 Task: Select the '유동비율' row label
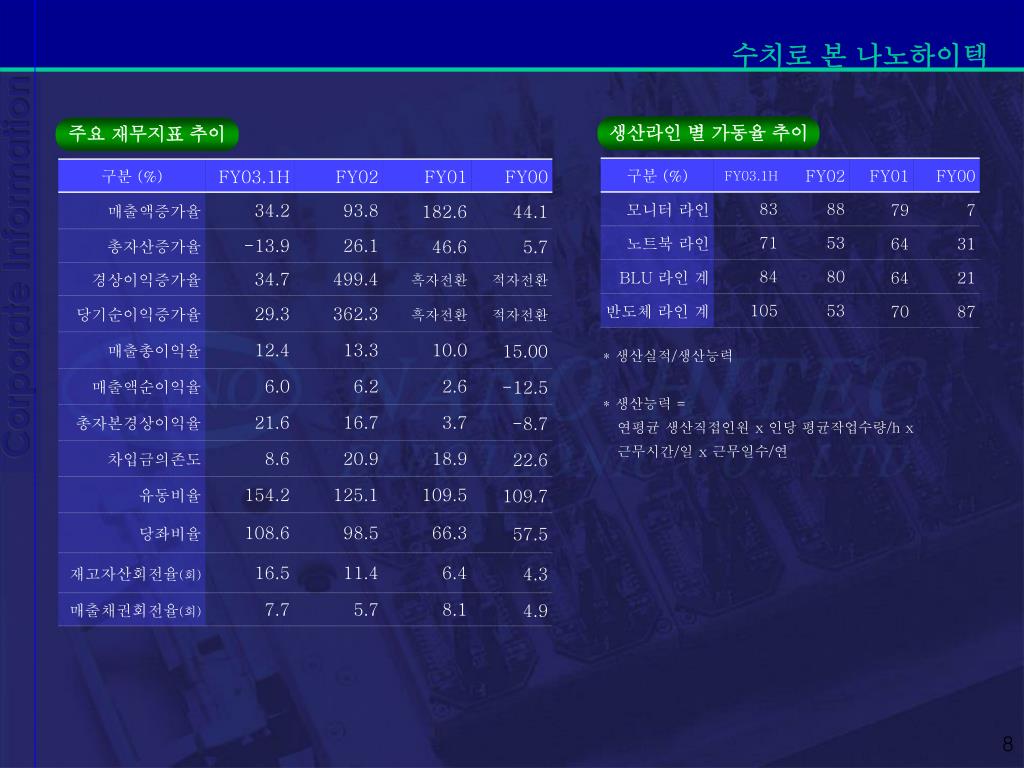170,496
